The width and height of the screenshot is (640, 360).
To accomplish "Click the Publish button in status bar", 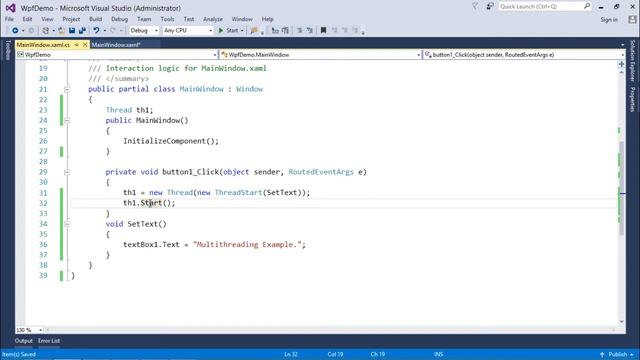I will click(618, 355).
